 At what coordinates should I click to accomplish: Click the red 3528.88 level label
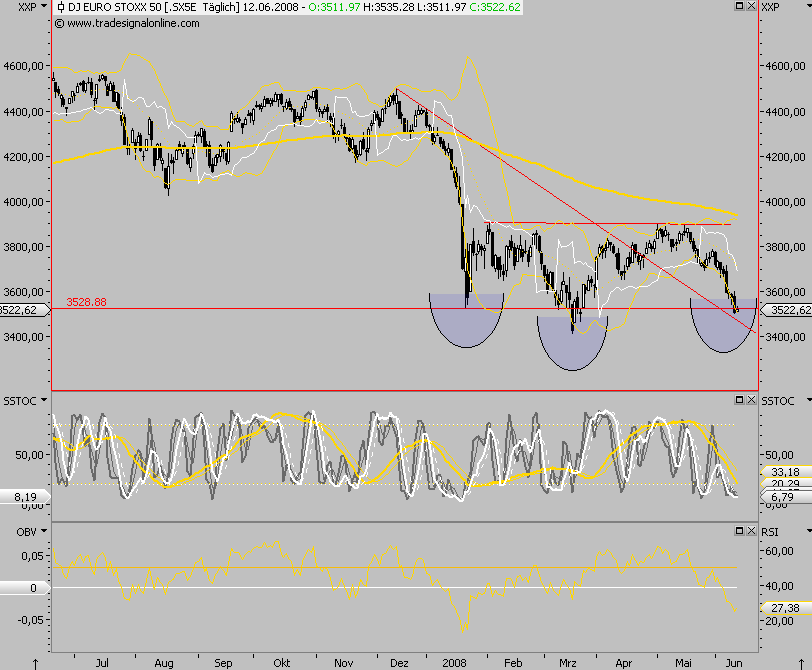pos(86,302)
